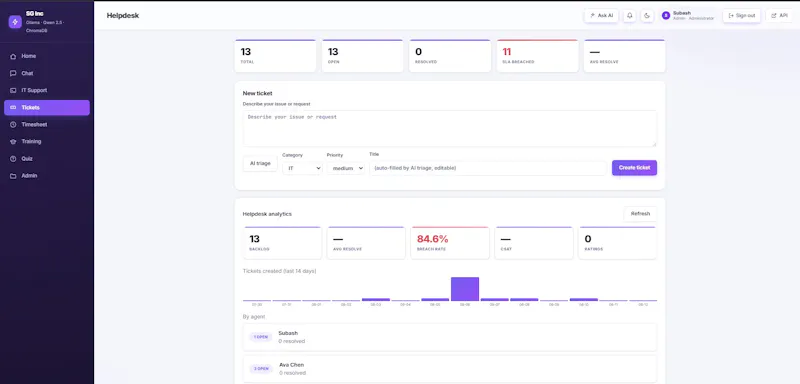The image size is (800, 384).
Task: Open the API link button
Action: (779, 16)
